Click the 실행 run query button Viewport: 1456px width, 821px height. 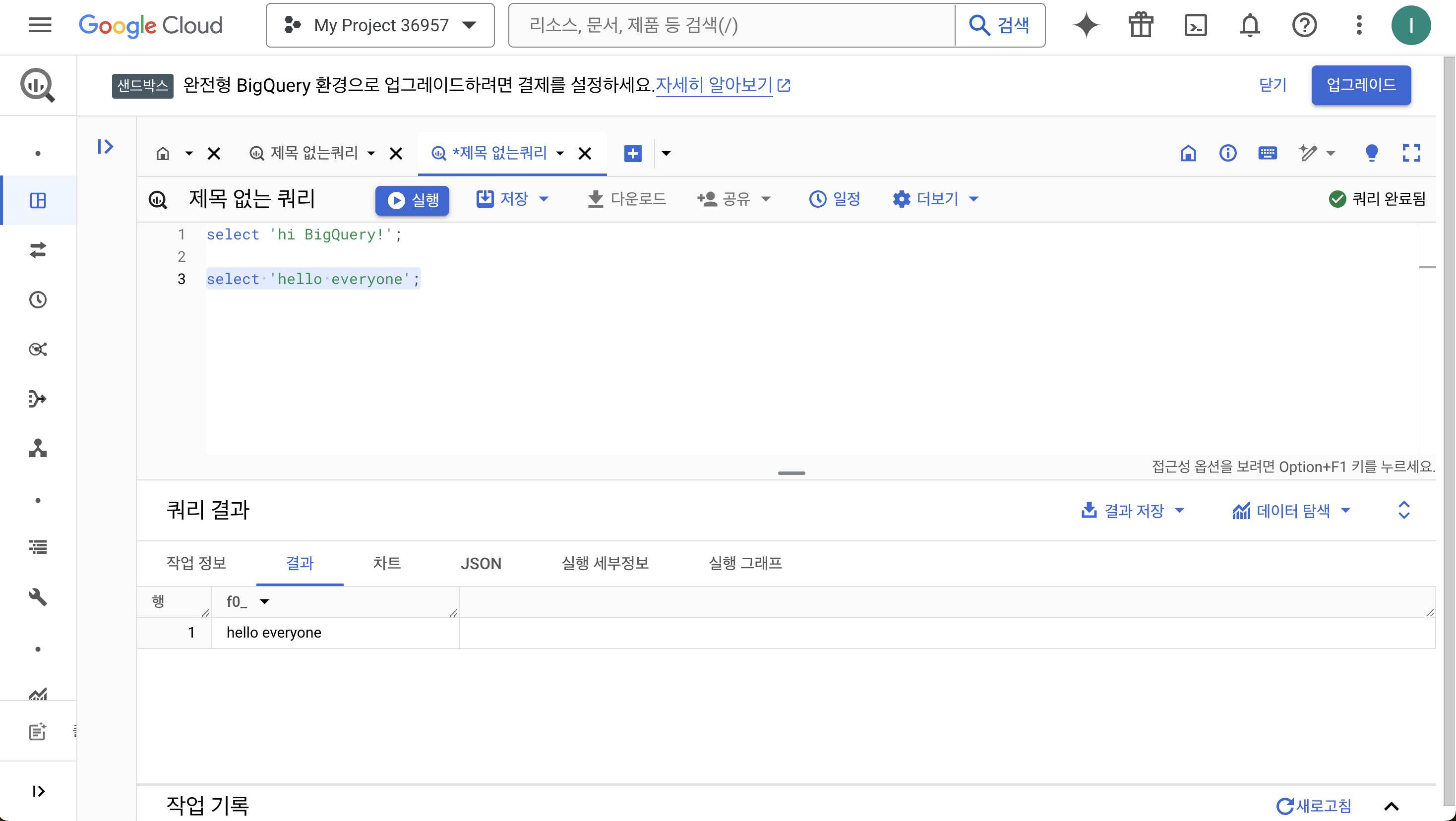pyautogui.click(x=412, y=200)
